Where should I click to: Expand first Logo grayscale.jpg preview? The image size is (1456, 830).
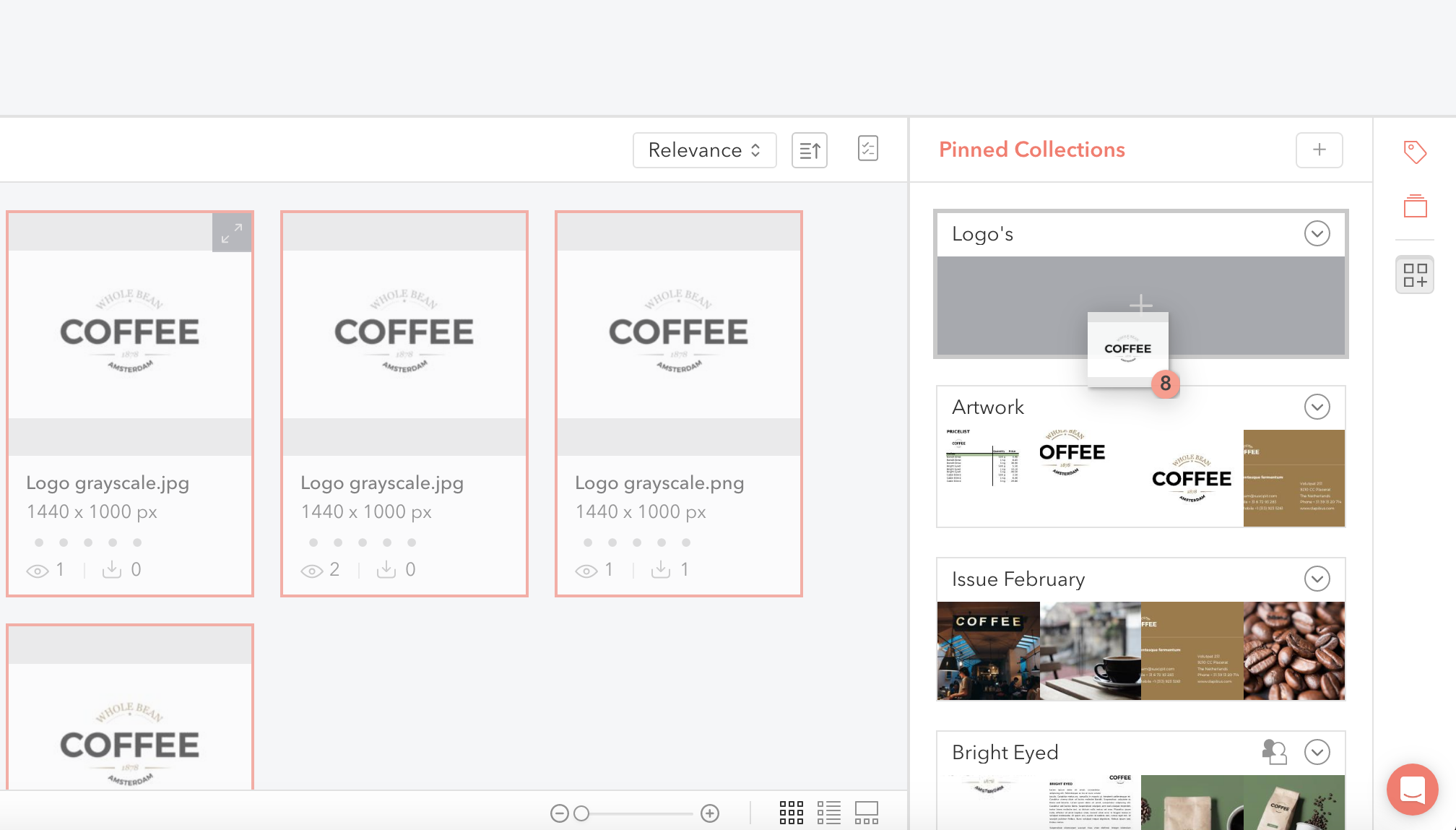(x=232, y=233)
